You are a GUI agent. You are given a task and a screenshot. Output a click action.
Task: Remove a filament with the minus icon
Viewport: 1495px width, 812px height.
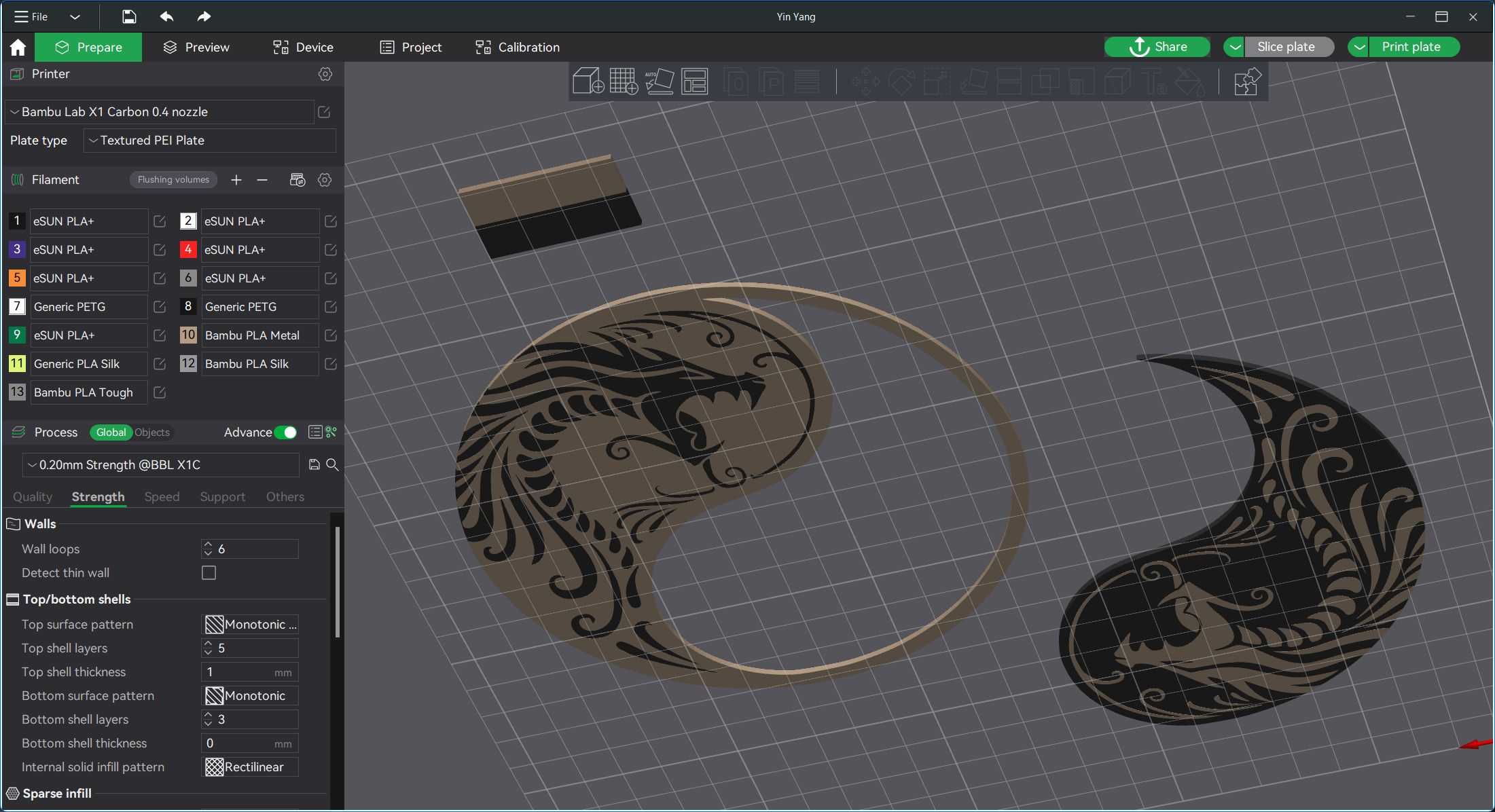pos(262,180)
